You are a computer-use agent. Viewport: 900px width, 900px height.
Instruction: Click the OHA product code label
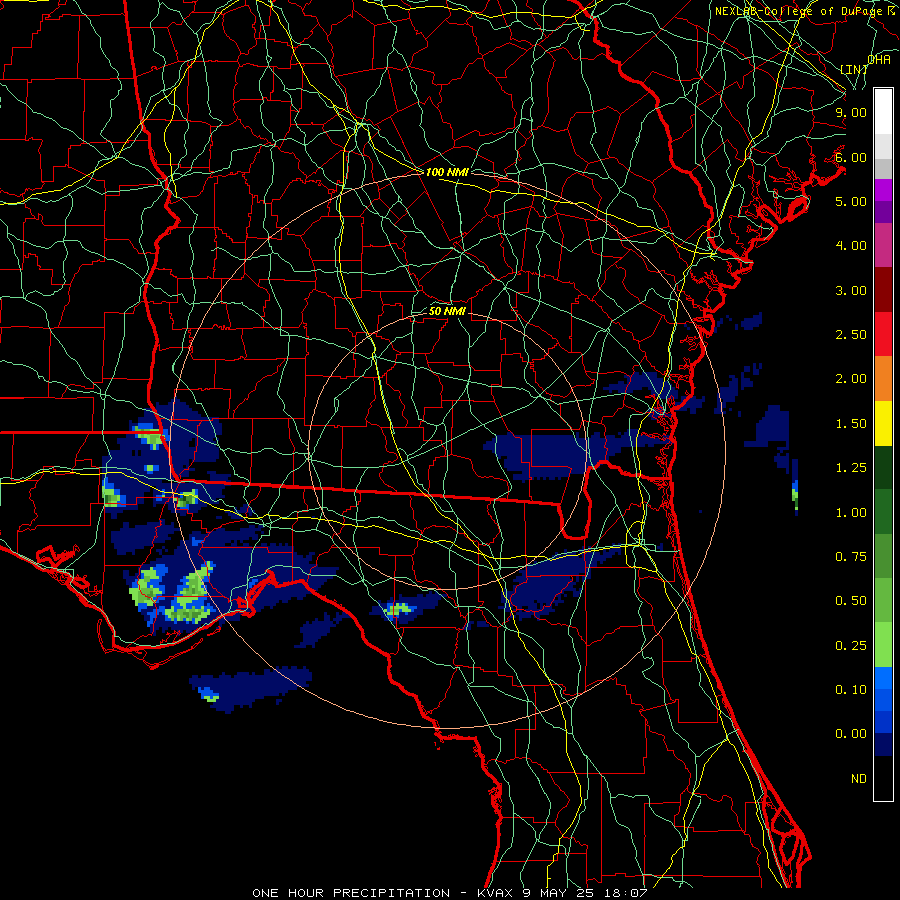(x=879, y=60)
